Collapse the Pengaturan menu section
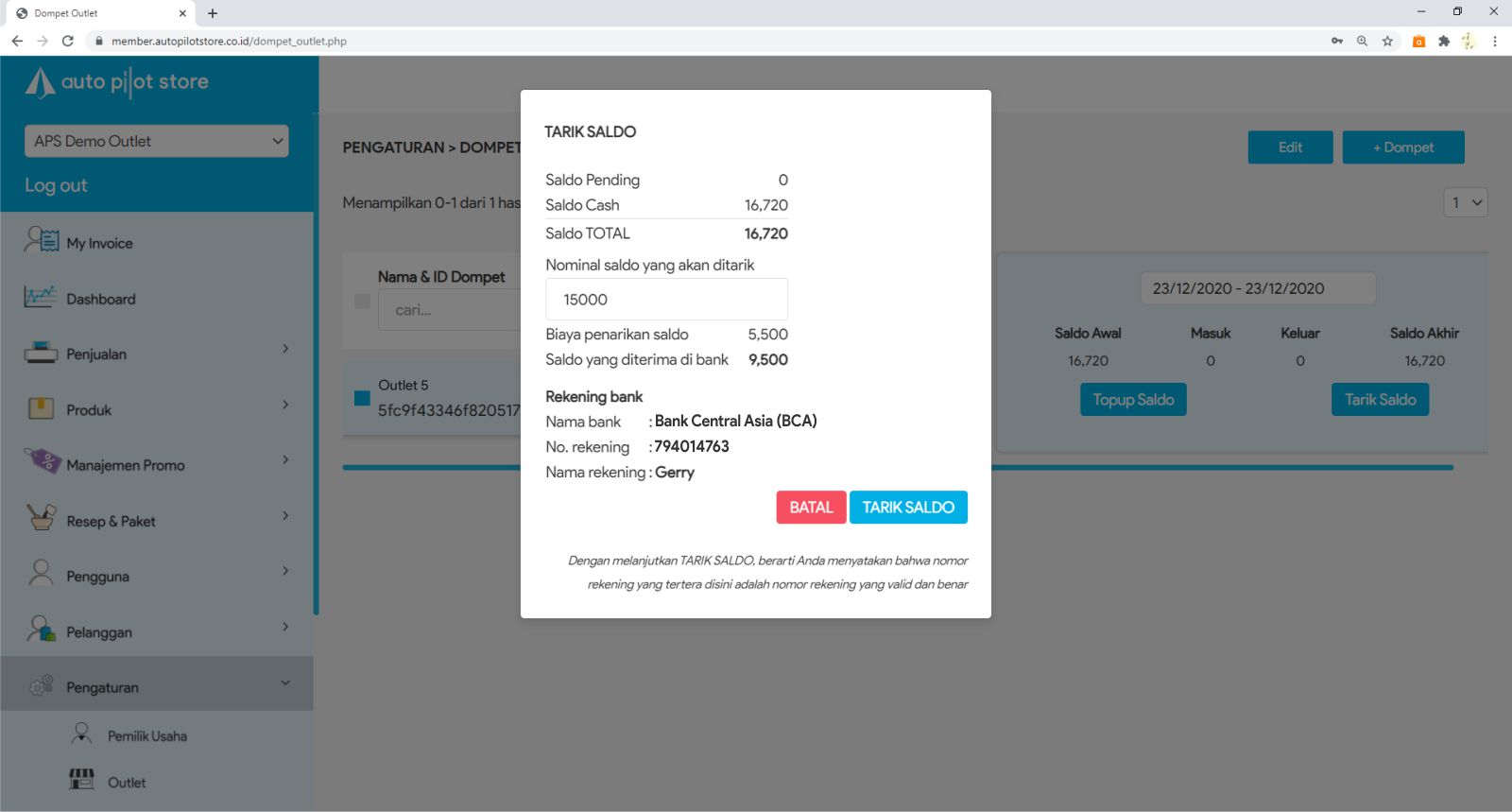1512x812 pixels. coord(285,683)
